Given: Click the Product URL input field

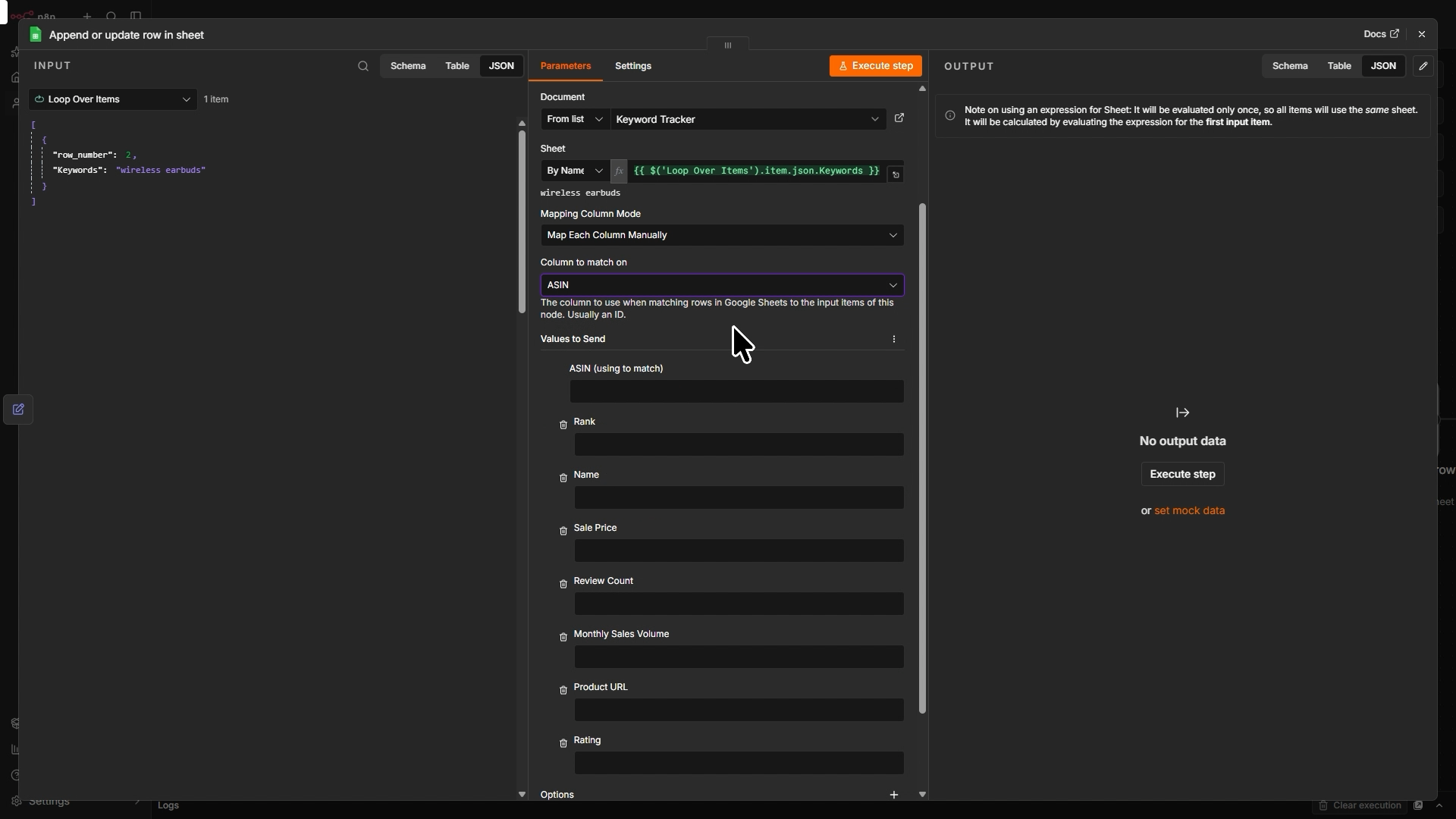Looking at the screenshot, I should pyautogui.click(x=739, y=711).
